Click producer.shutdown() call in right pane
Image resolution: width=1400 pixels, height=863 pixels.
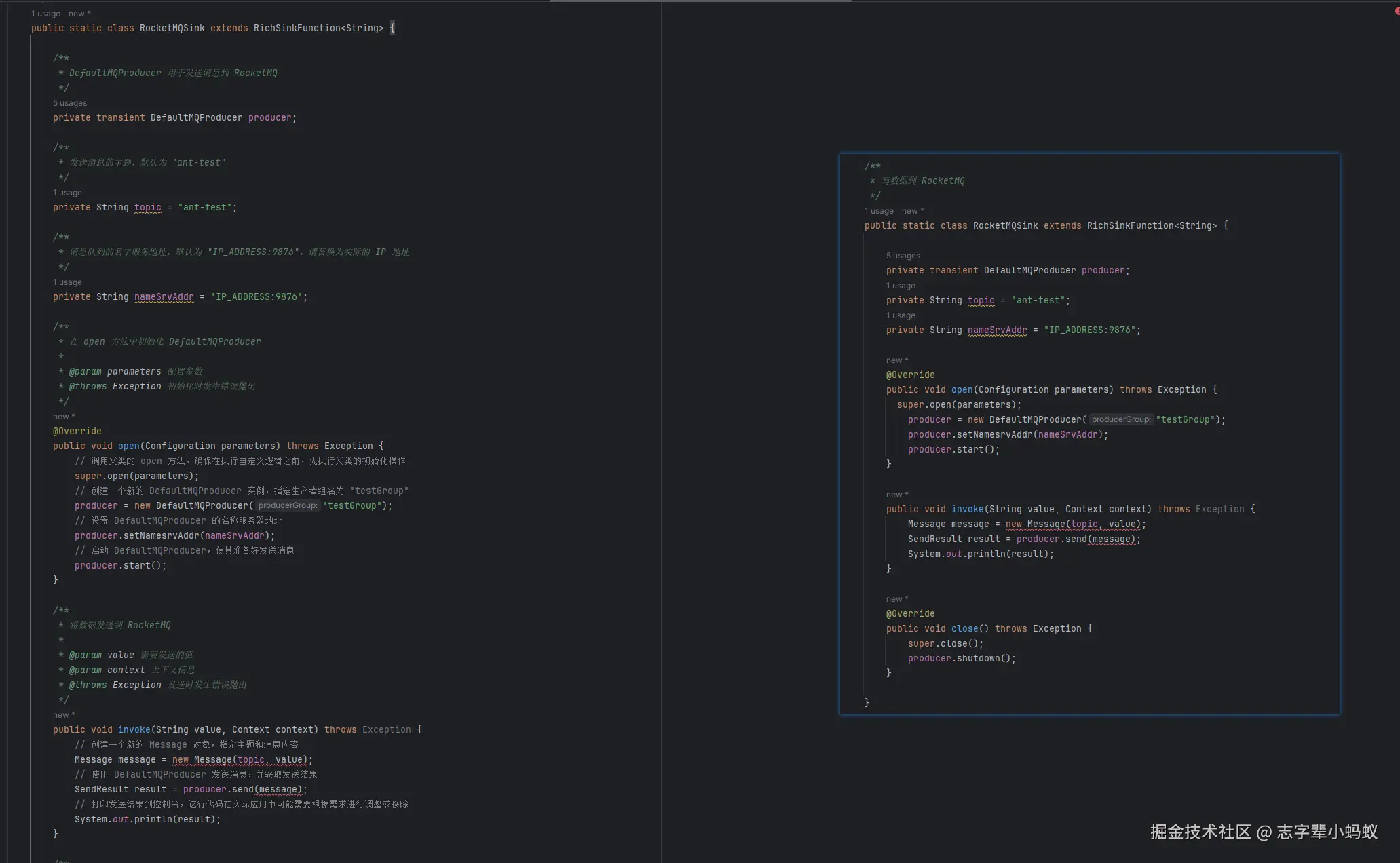click(961, 658)
